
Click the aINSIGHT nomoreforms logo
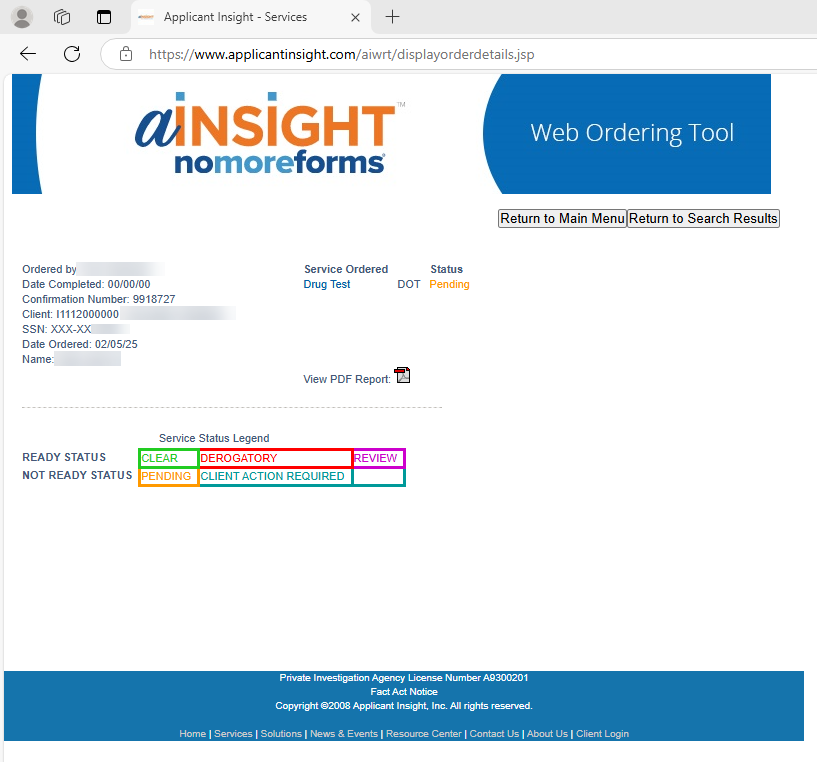265,136
